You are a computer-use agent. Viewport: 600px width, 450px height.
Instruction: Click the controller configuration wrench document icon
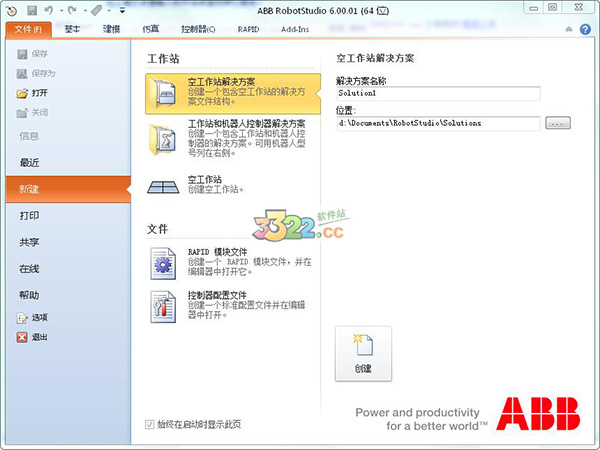click(163, 307)
